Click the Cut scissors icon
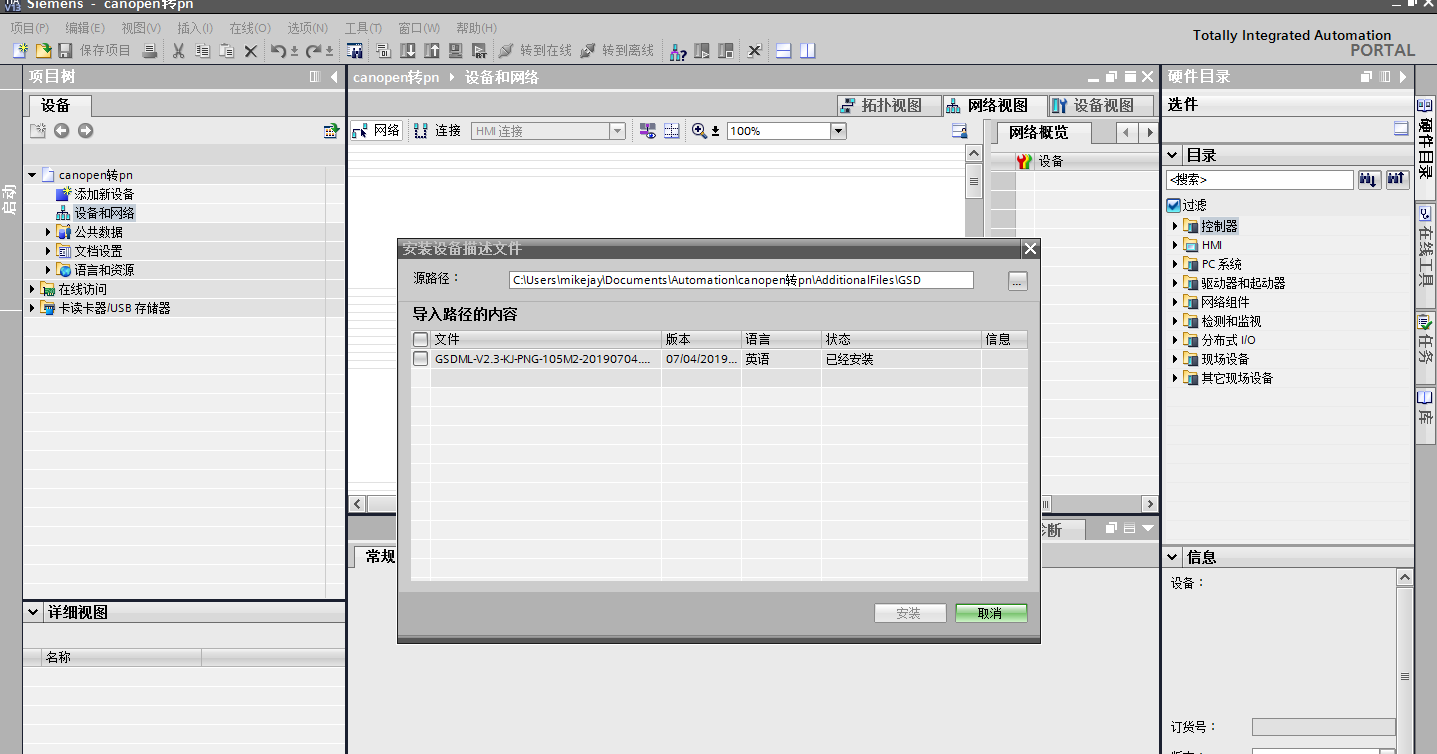 point(179,50)
